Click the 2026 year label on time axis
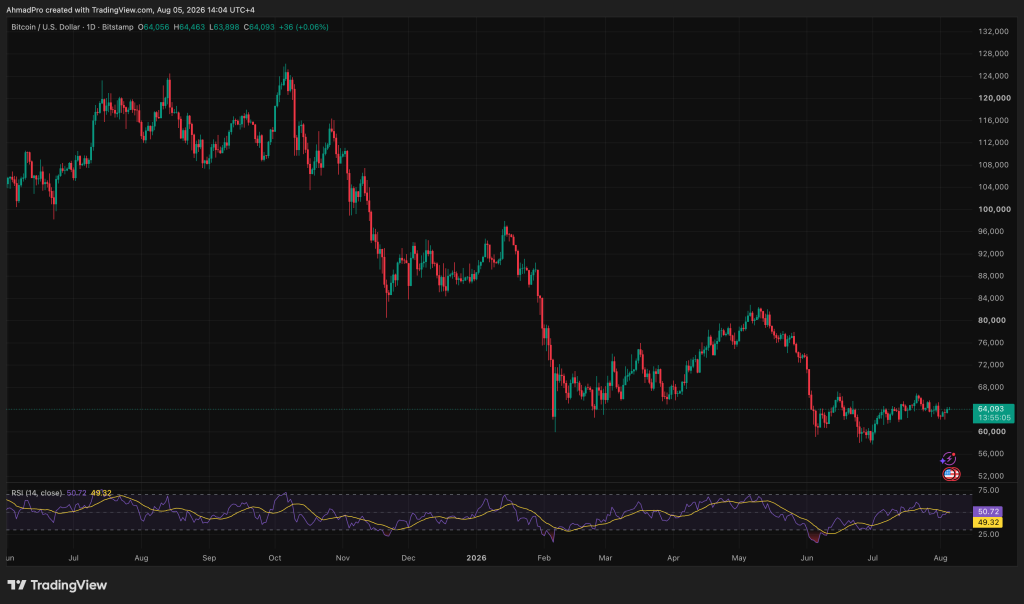The height and width of the screenshot is (604, 1024). (x=476, y=558)
